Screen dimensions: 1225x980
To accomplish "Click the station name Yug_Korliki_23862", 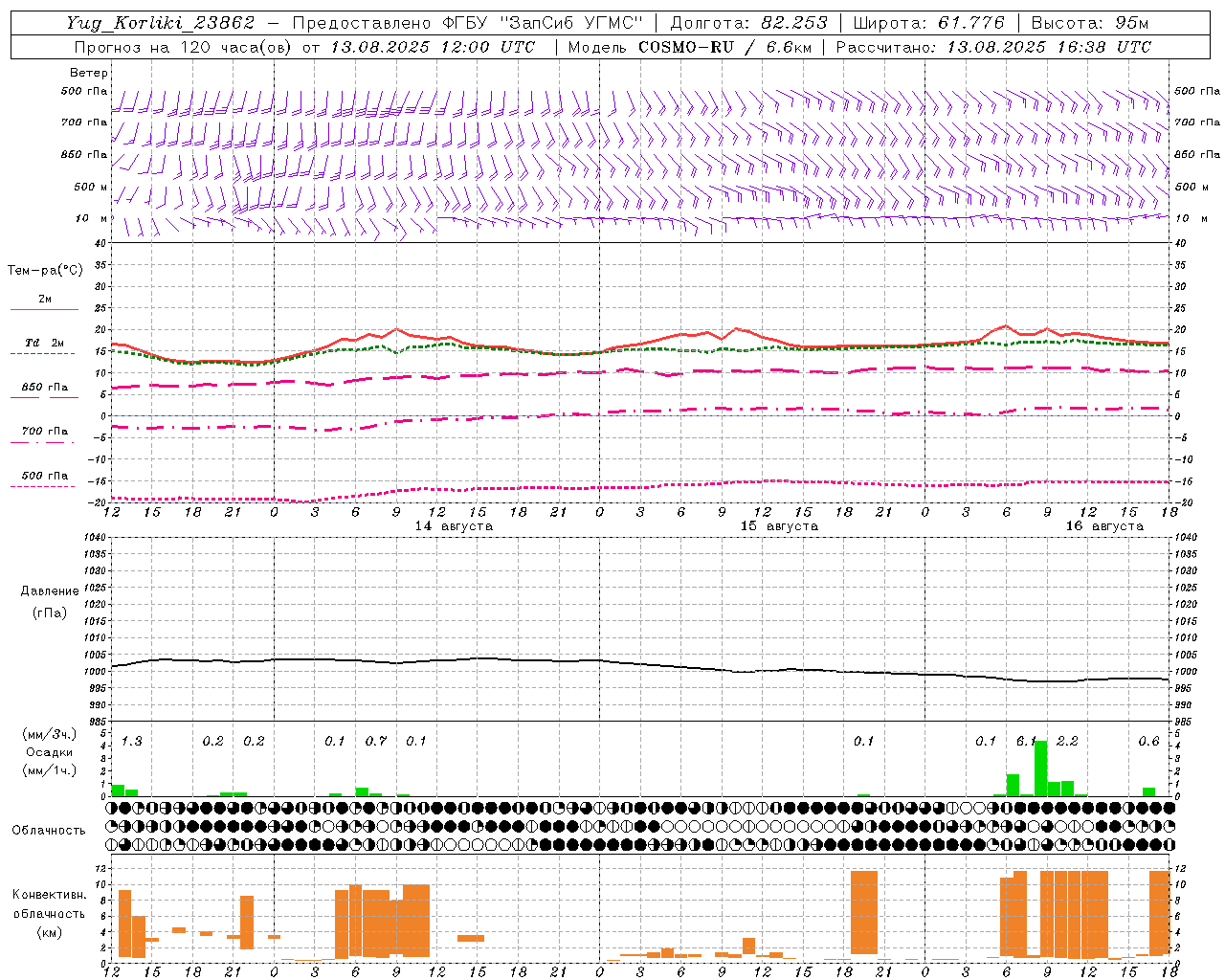I will pos(161,23).
